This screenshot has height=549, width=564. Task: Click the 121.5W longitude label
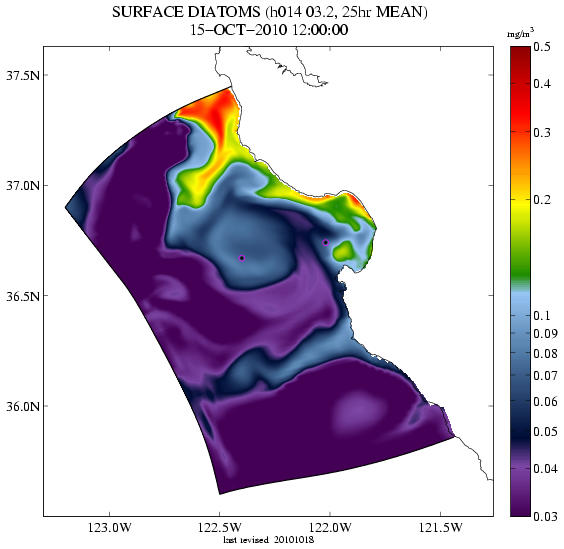(x=440, y=528)
